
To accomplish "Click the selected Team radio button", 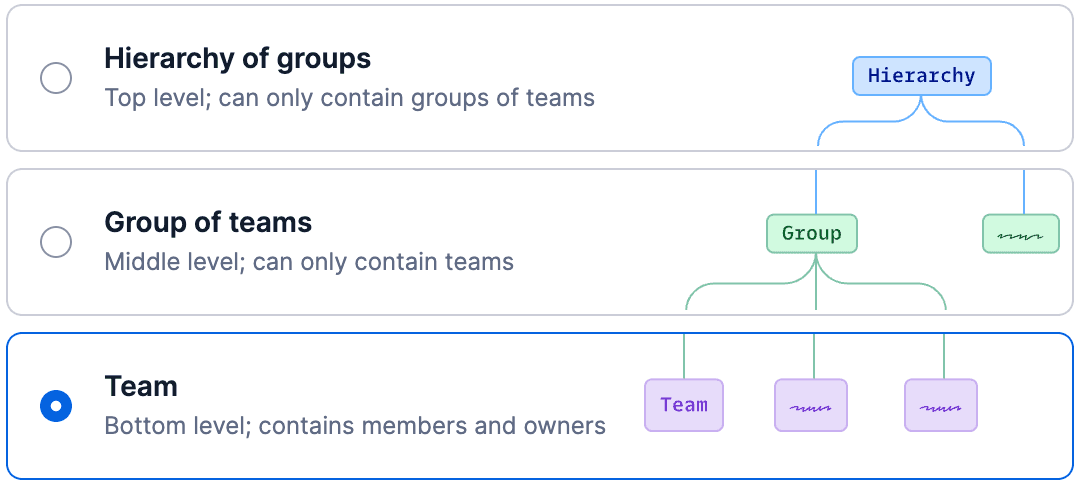I will [x=56, y=406].
